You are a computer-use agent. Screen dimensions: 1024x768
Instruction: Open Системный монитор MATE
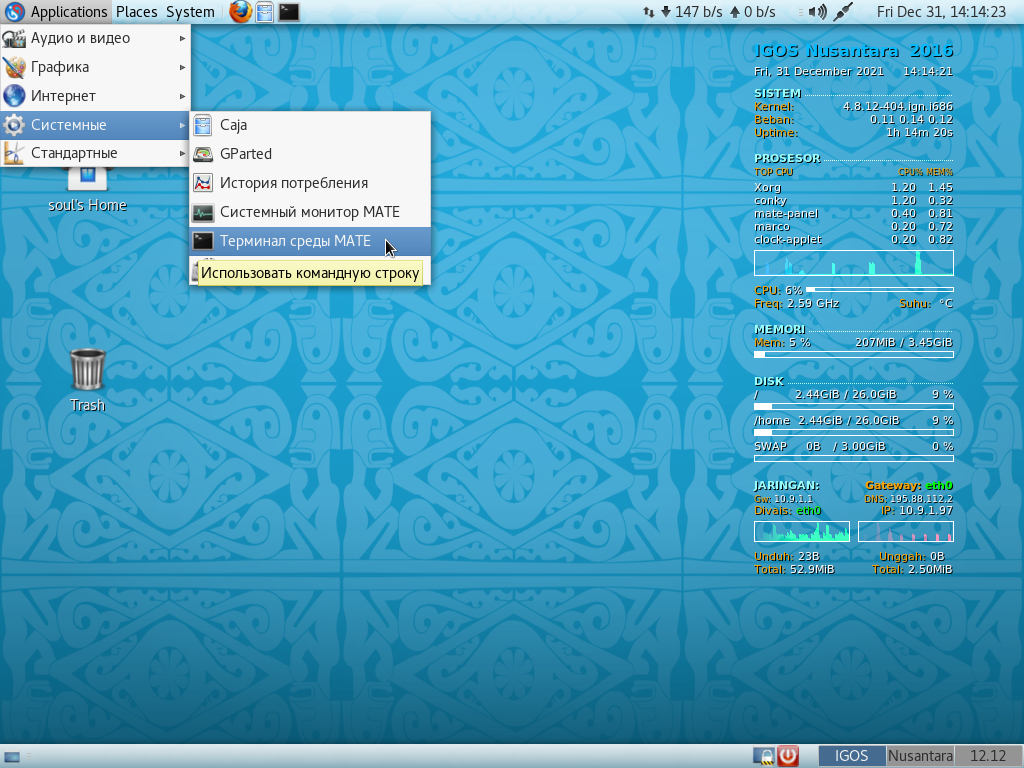(x=310, y=212)
